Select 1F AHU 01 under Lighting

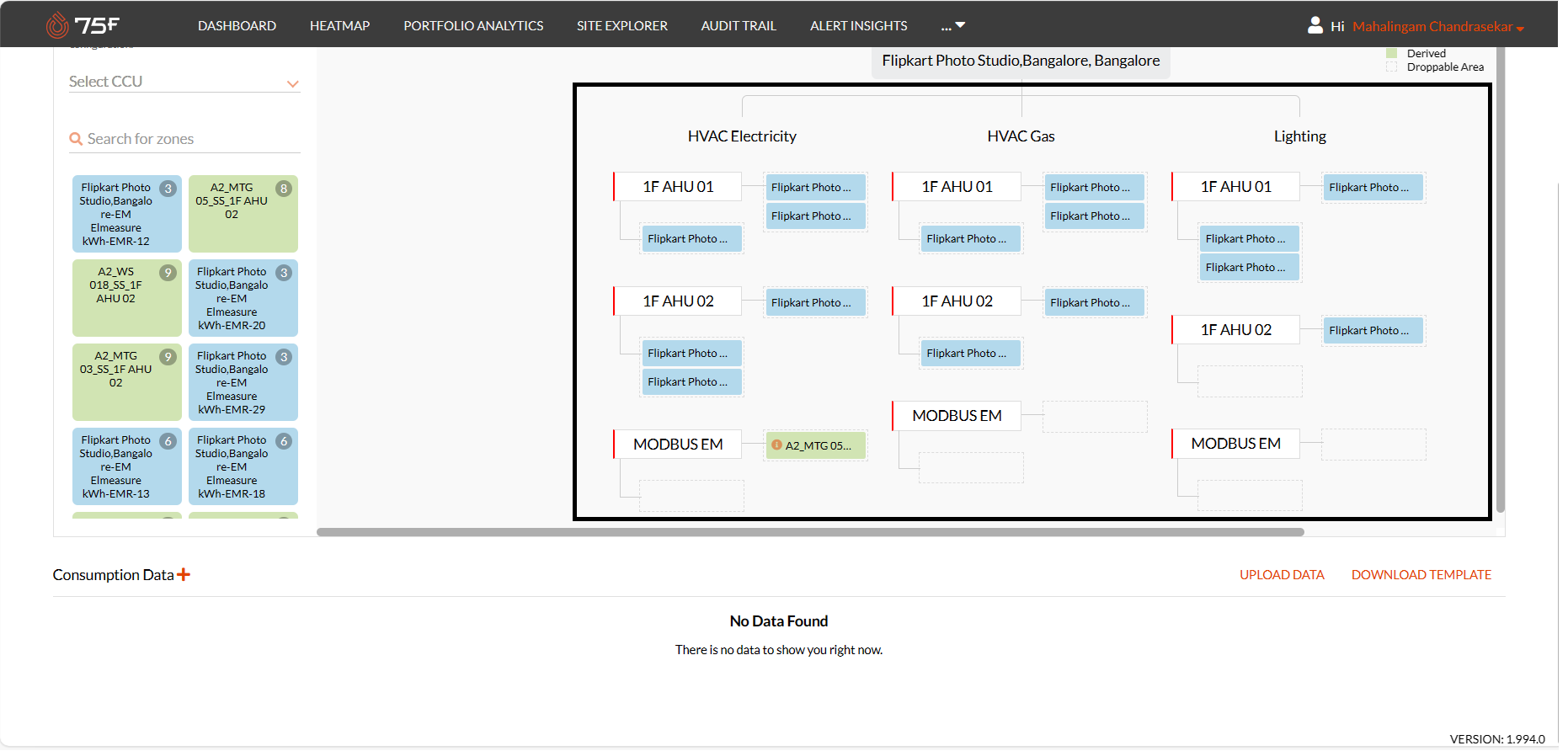coord(1235,187)
